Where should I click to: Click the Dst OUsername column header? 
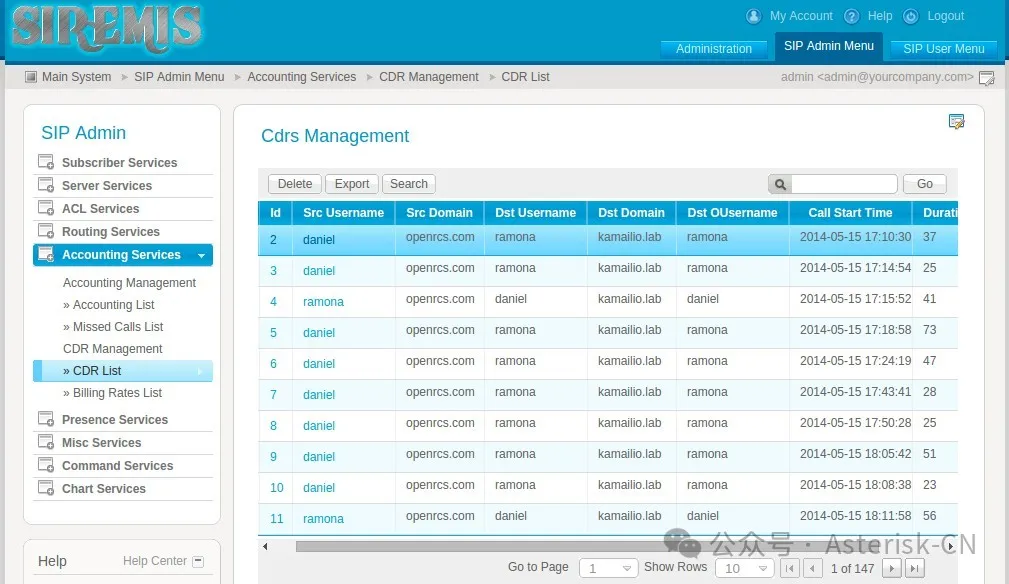(732, 213)
